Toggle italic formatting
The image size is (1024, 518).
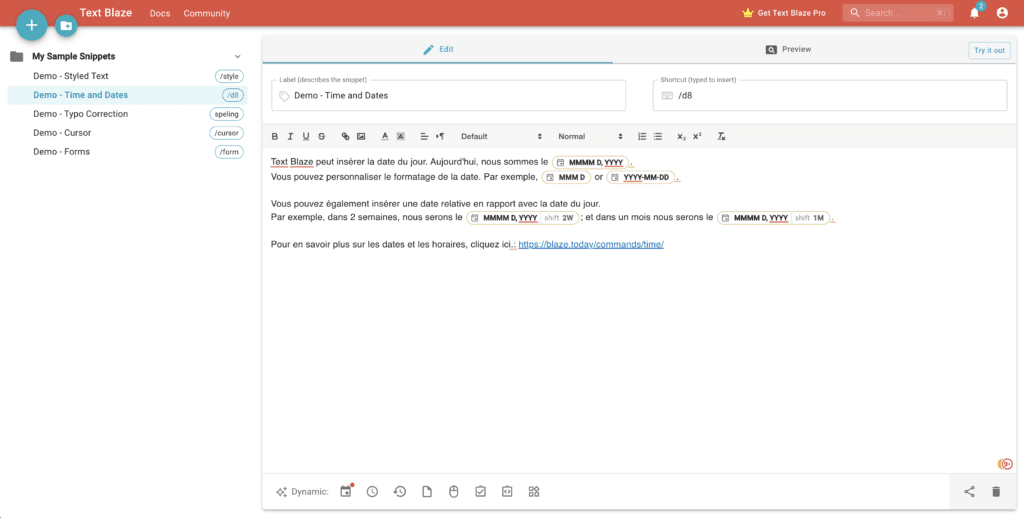point(290,137)
